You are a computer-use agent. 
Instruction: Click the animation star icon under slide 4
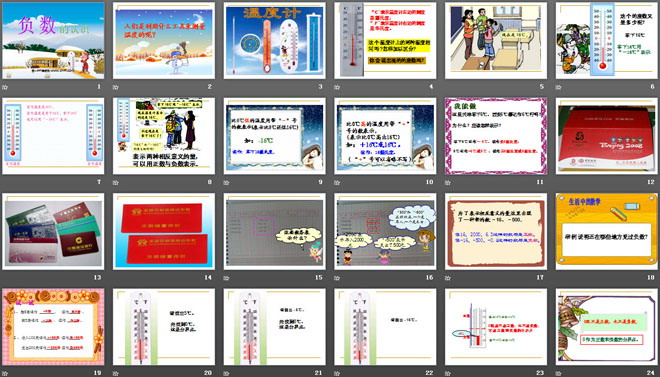(337, 88)
